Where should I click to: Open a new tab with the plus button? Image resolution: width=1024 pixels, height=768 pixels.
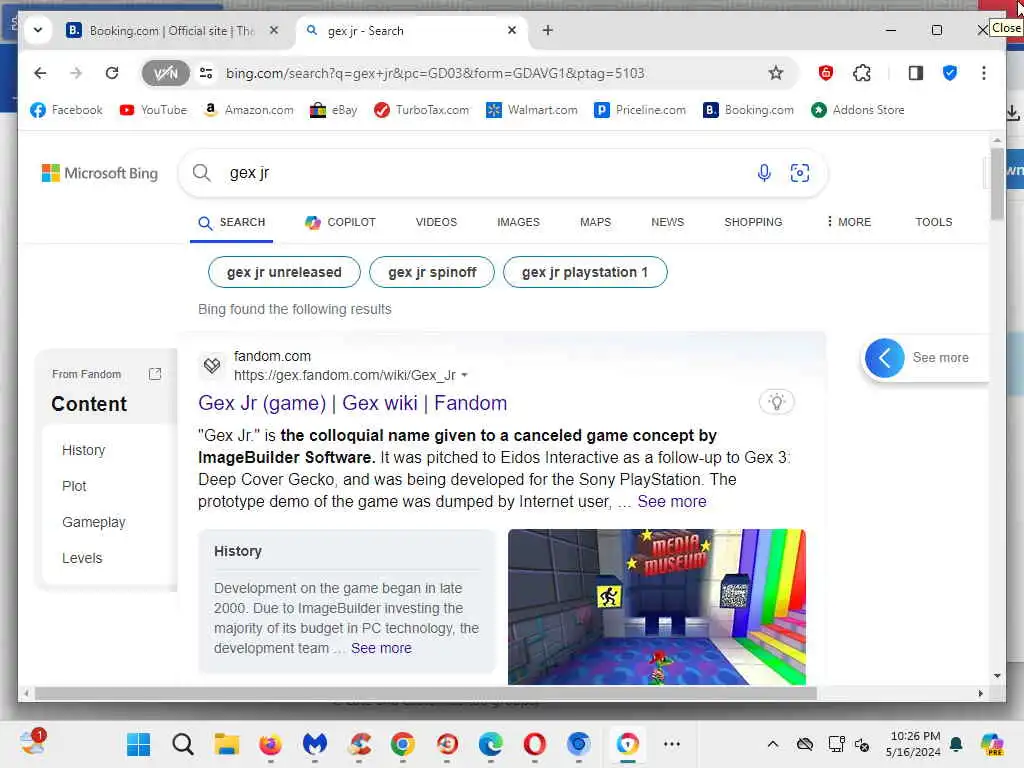tap(547, 30)
